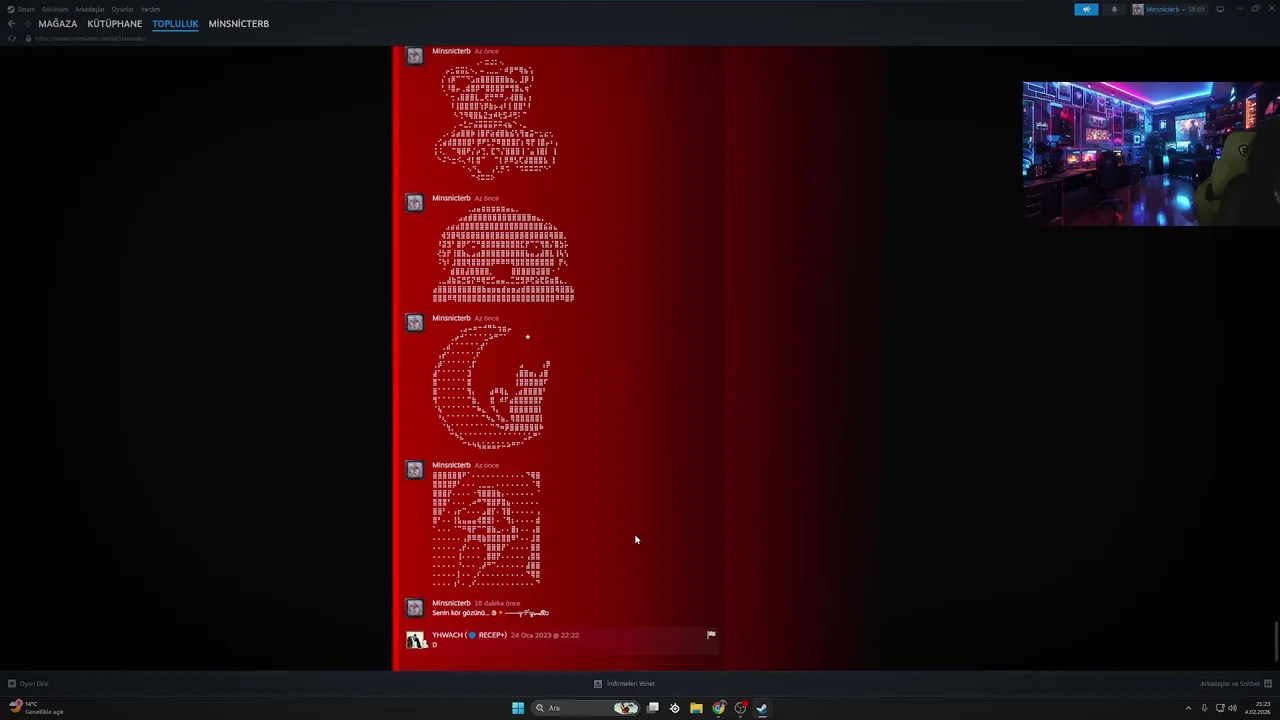This screenshot has width=1280, height=720.
Task: Open announcements via blue megaphone button
Action: (1086, 9)
